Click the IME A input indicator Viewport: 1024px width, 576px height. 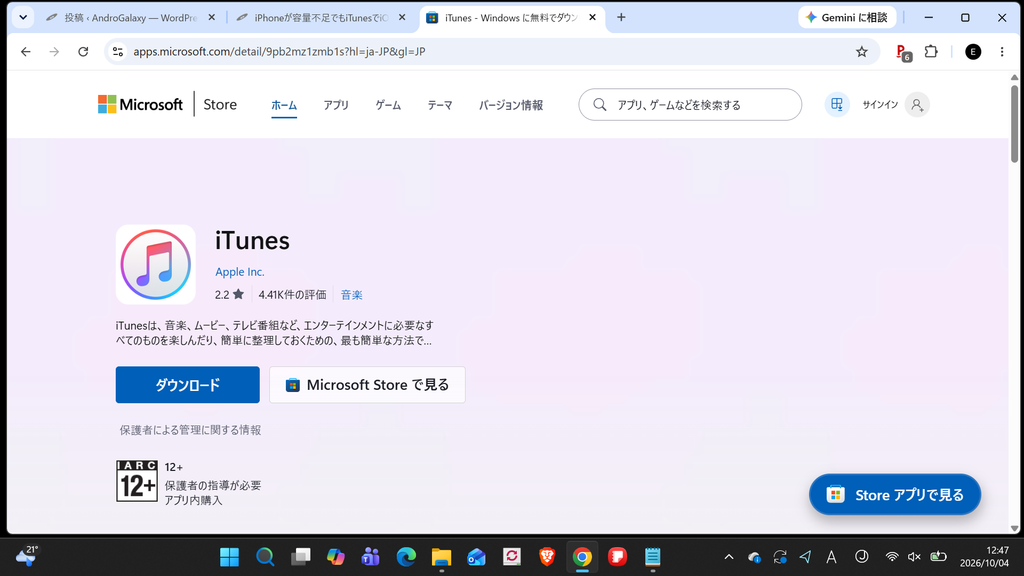pyautogui.click(x=831, y=557)
